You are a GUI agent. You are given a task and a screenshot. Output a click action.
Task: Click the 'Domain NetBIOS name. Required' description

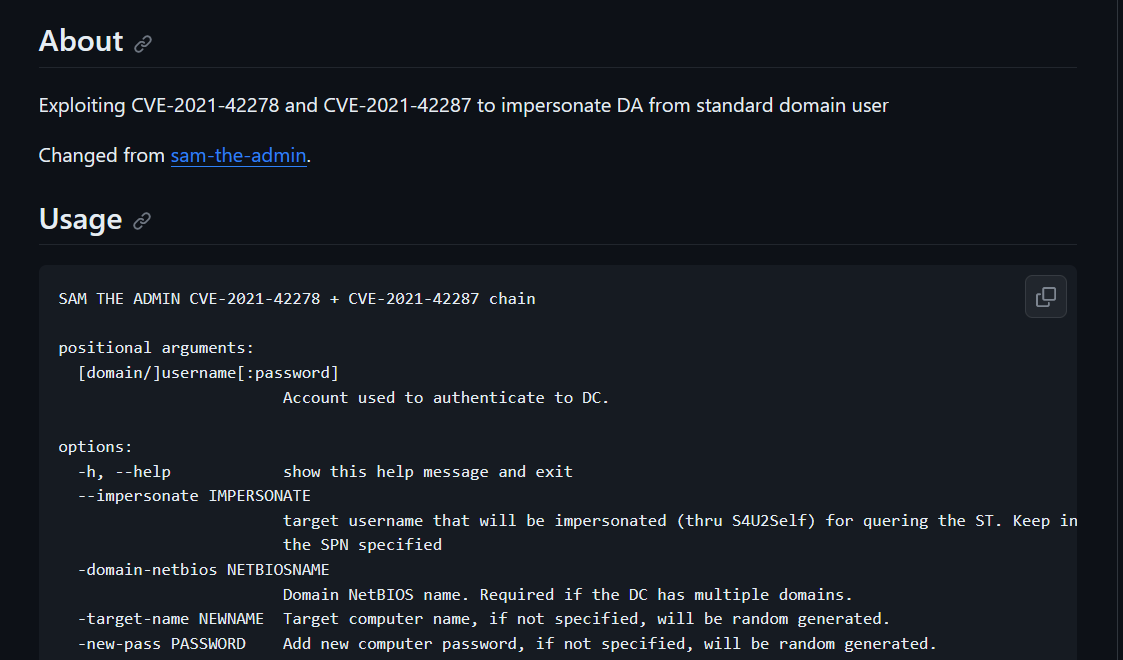click(x=567, y=595)
